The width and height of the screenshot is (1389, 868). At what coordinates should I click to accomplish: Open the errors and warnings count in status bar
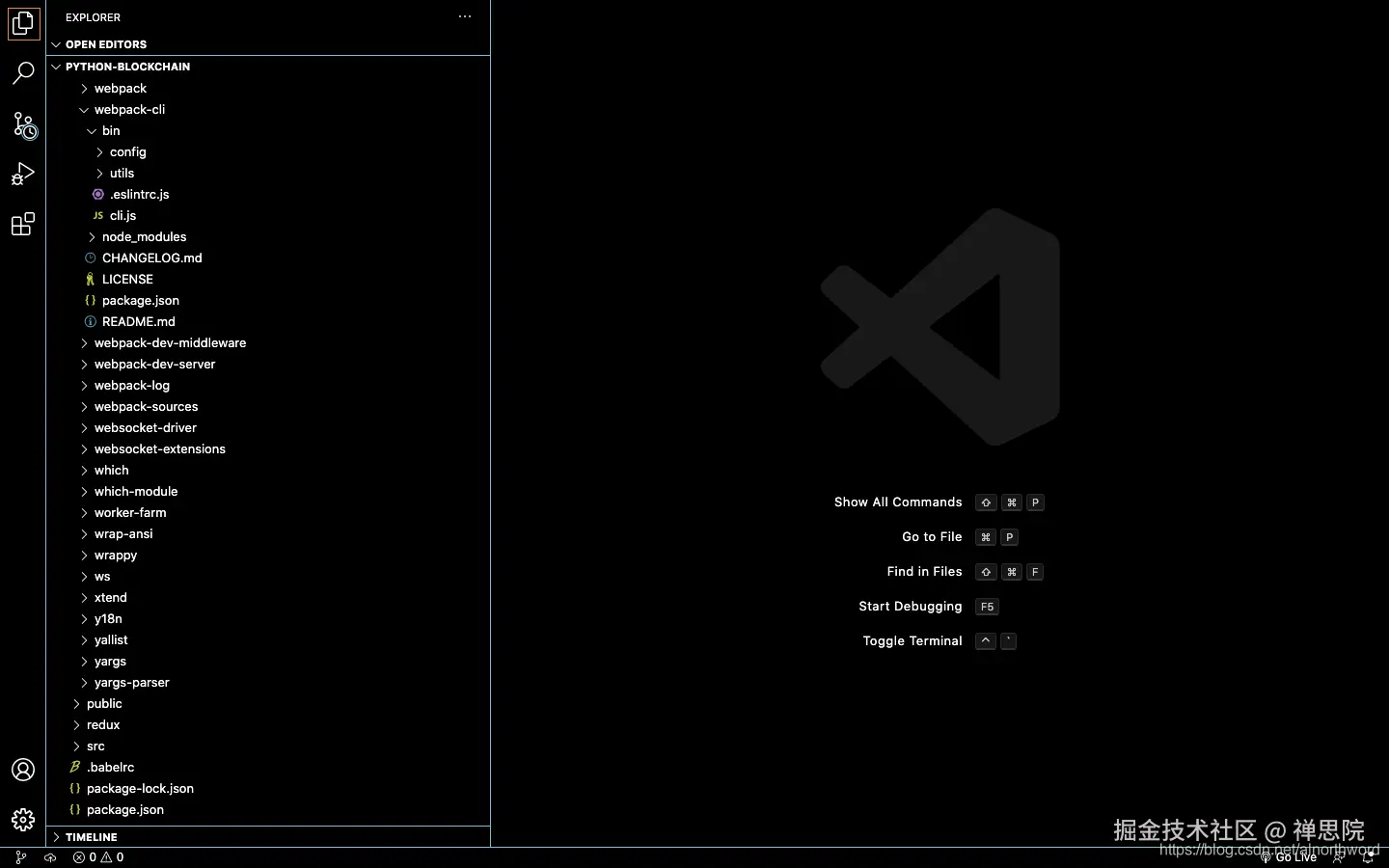98,857
